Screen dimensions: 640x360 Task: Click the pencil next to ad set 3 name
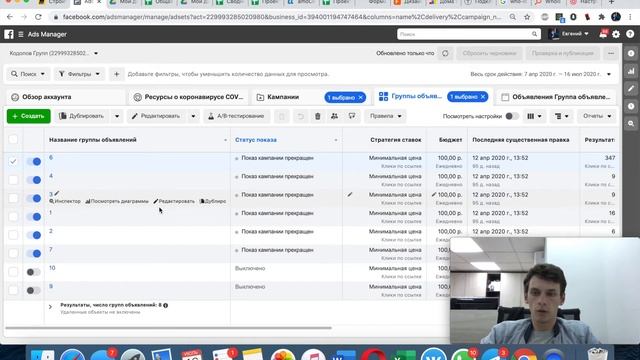coord(57,193)
